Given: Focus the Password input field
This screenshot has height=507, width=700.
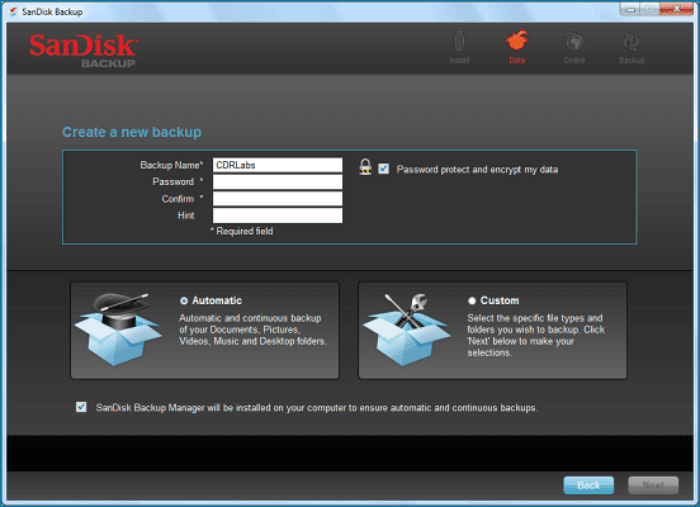Looking at the screenshot, I should (x=278, y=182).
